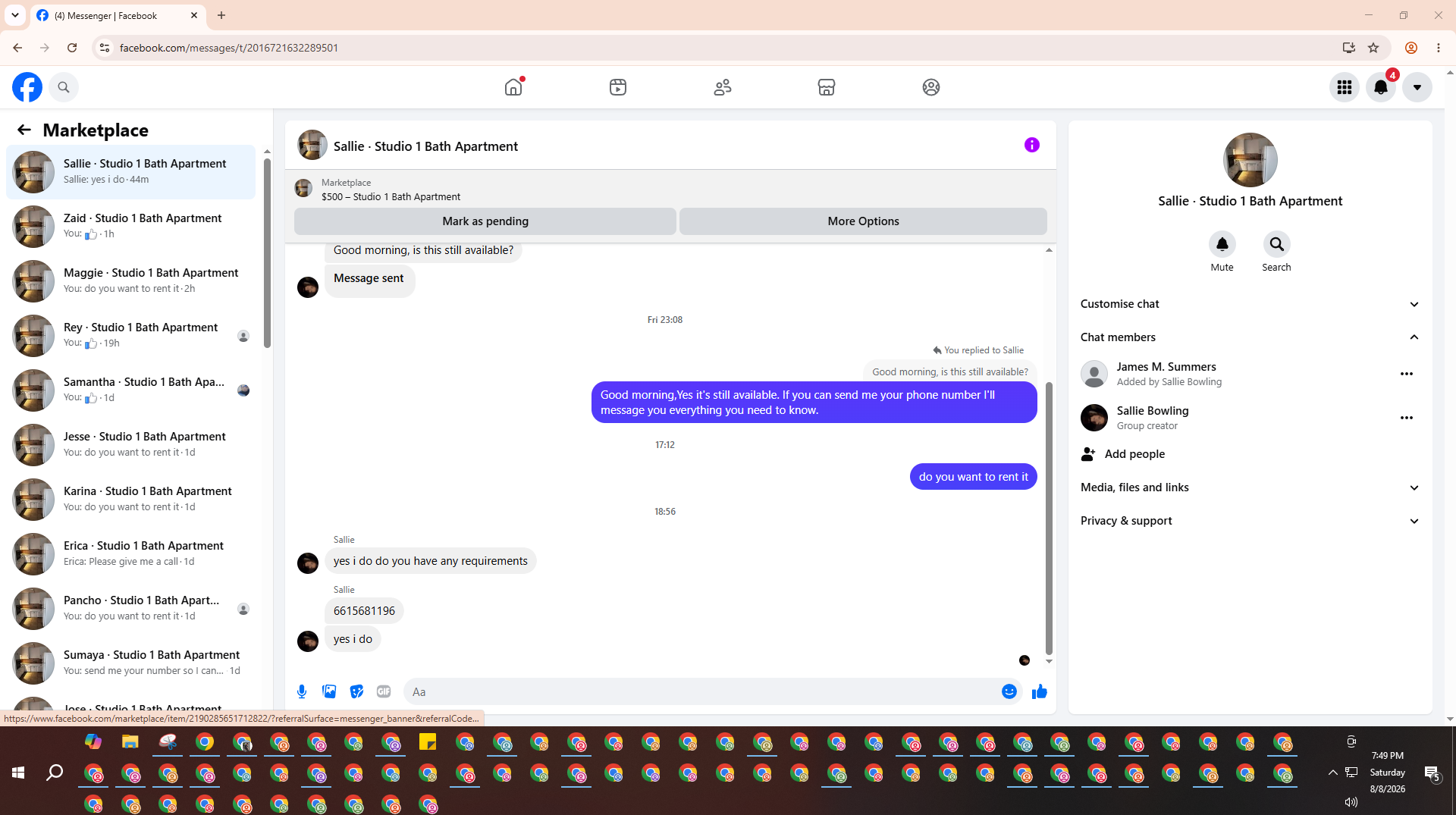1456x815 pixels.
Task: Click the message thread scrollbar
Action: (x=1049, y=518)
